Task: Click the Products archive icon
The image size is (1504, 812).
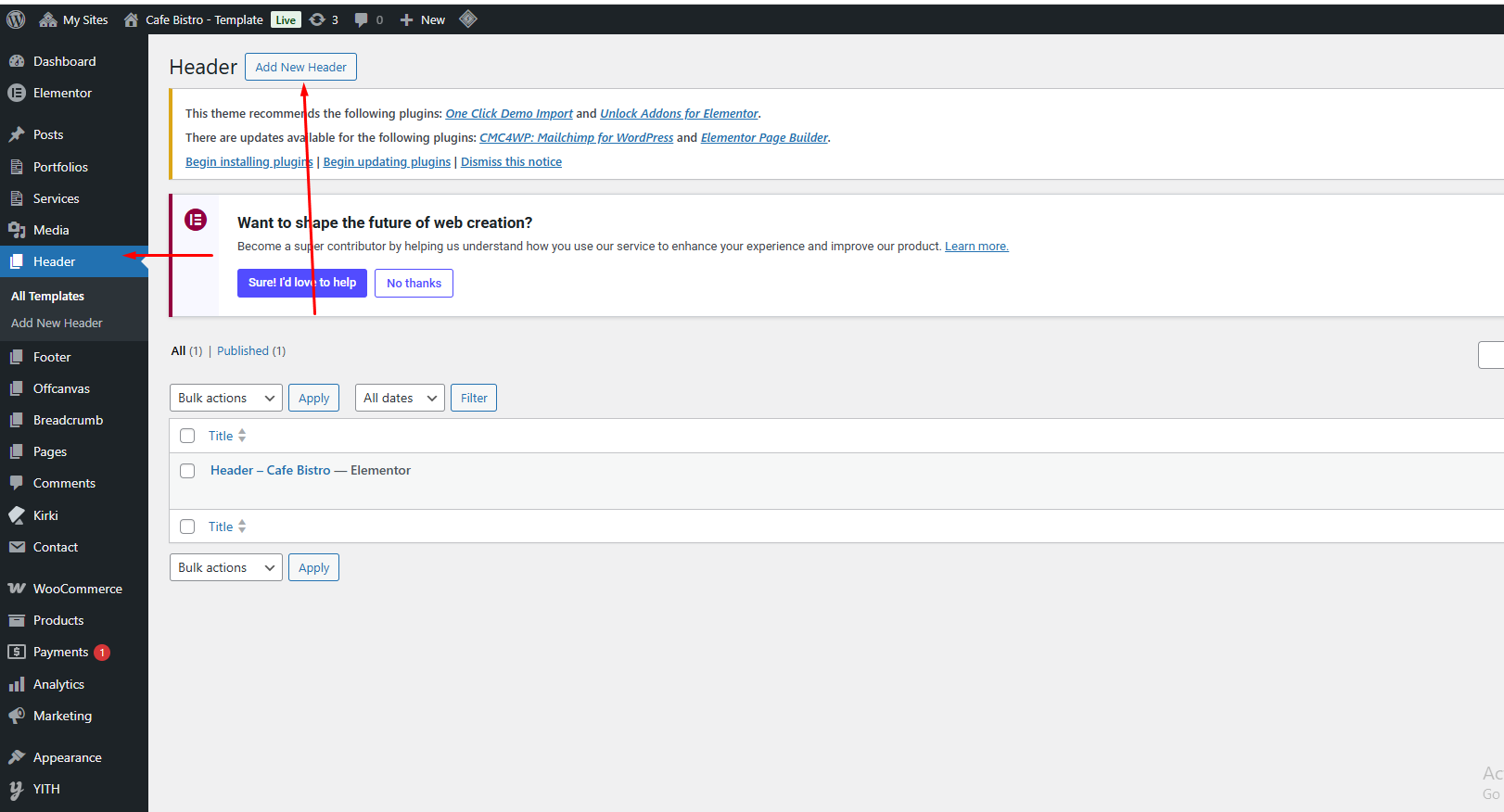Action: 17,620
